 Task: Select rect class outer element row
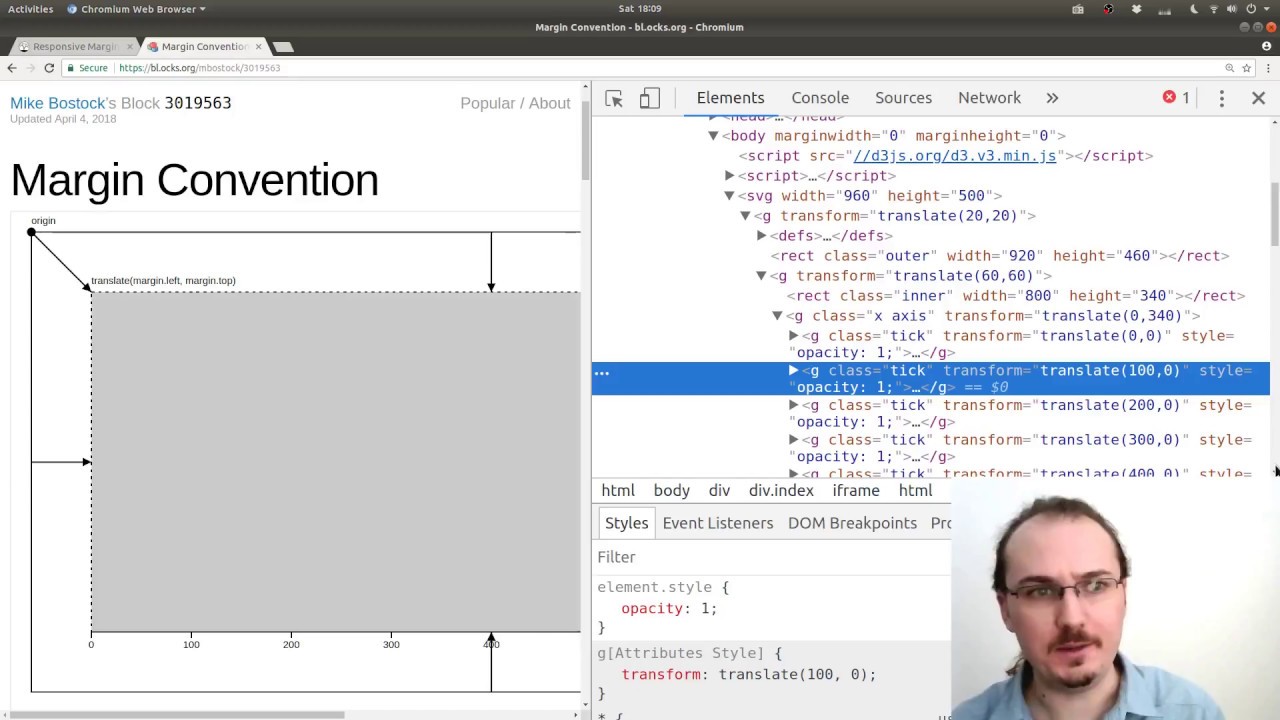click(930, 256)
